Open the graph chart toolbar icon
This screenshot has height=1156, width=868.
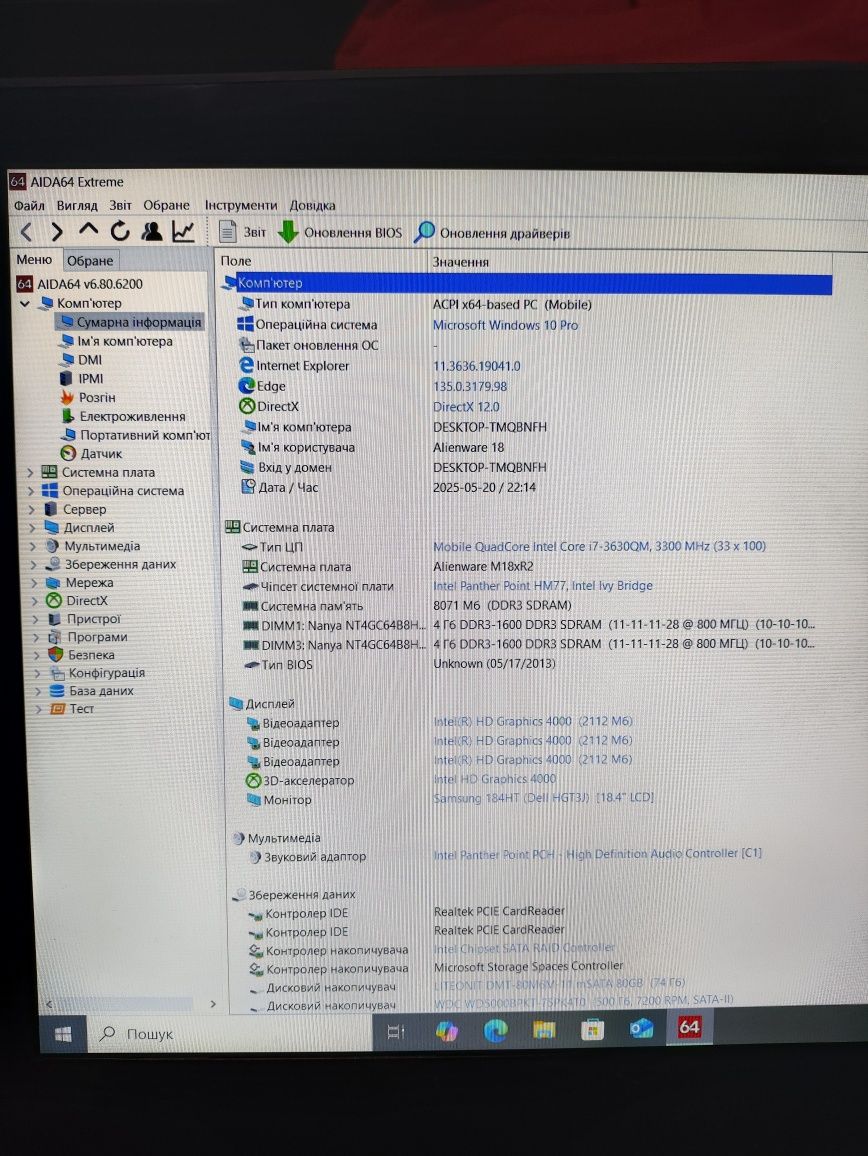point(183,231)
